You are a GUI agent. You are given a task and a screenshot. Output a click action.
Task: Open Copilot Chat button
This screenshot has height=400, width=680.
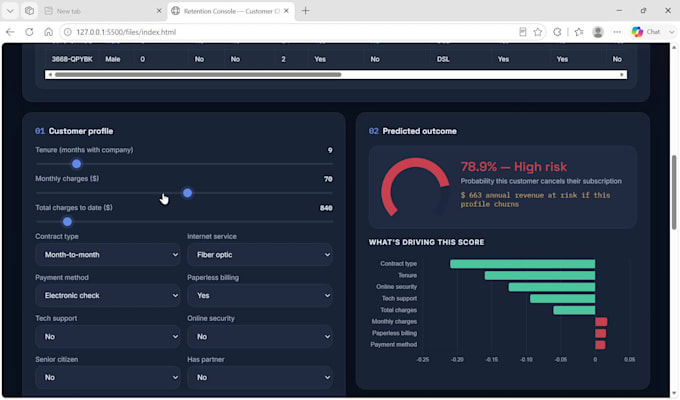click(646, 32)
